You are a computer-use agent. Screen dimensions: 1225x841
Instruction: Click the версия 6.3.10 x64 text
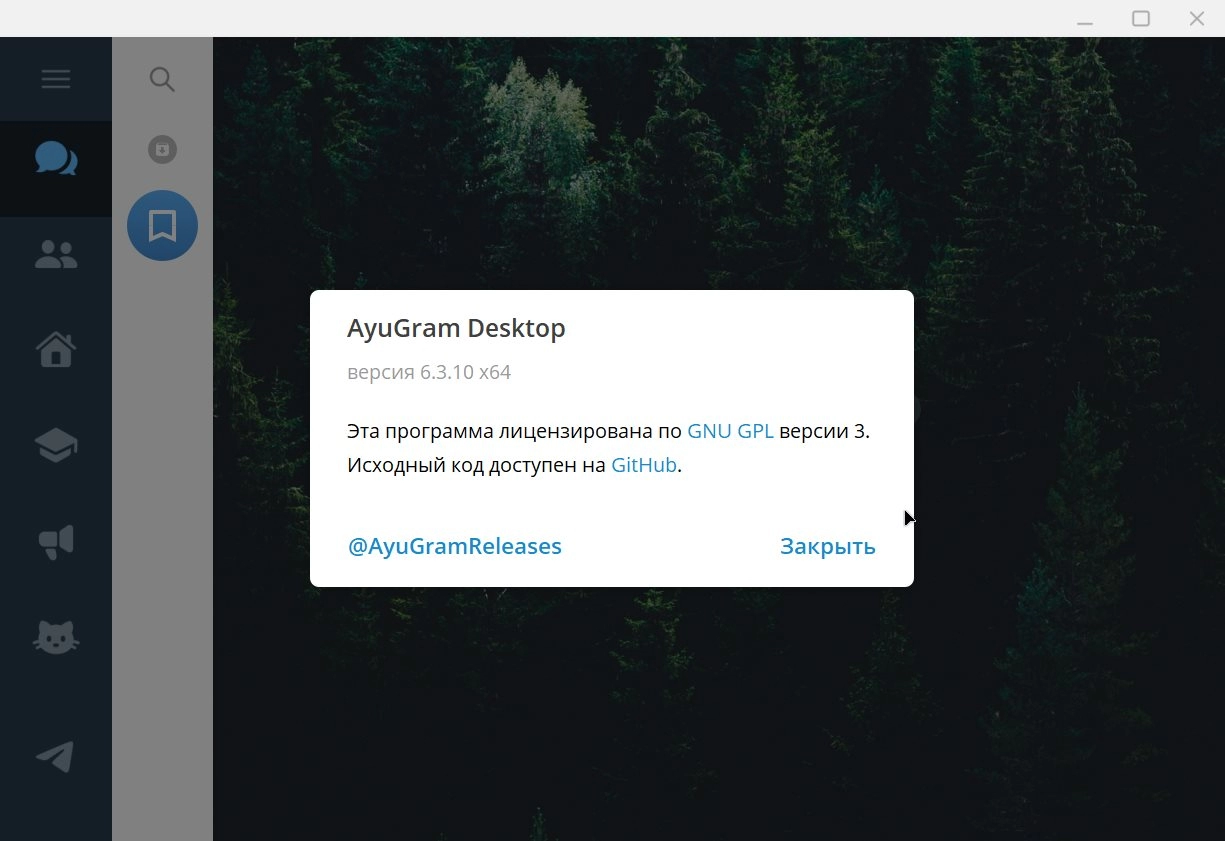429,373
